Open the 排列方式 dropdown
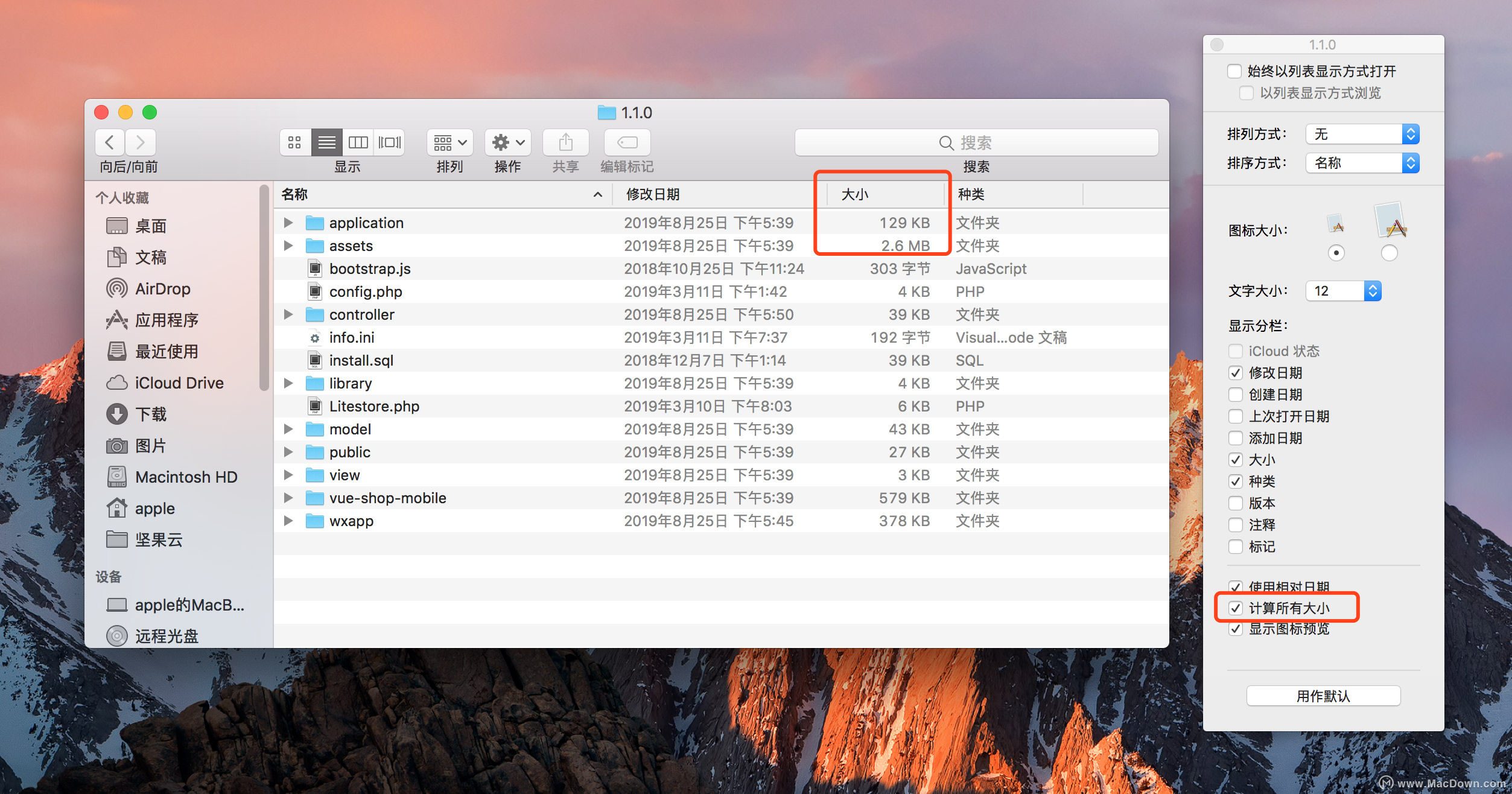The image size is (1512, 794). (1362, 134)
